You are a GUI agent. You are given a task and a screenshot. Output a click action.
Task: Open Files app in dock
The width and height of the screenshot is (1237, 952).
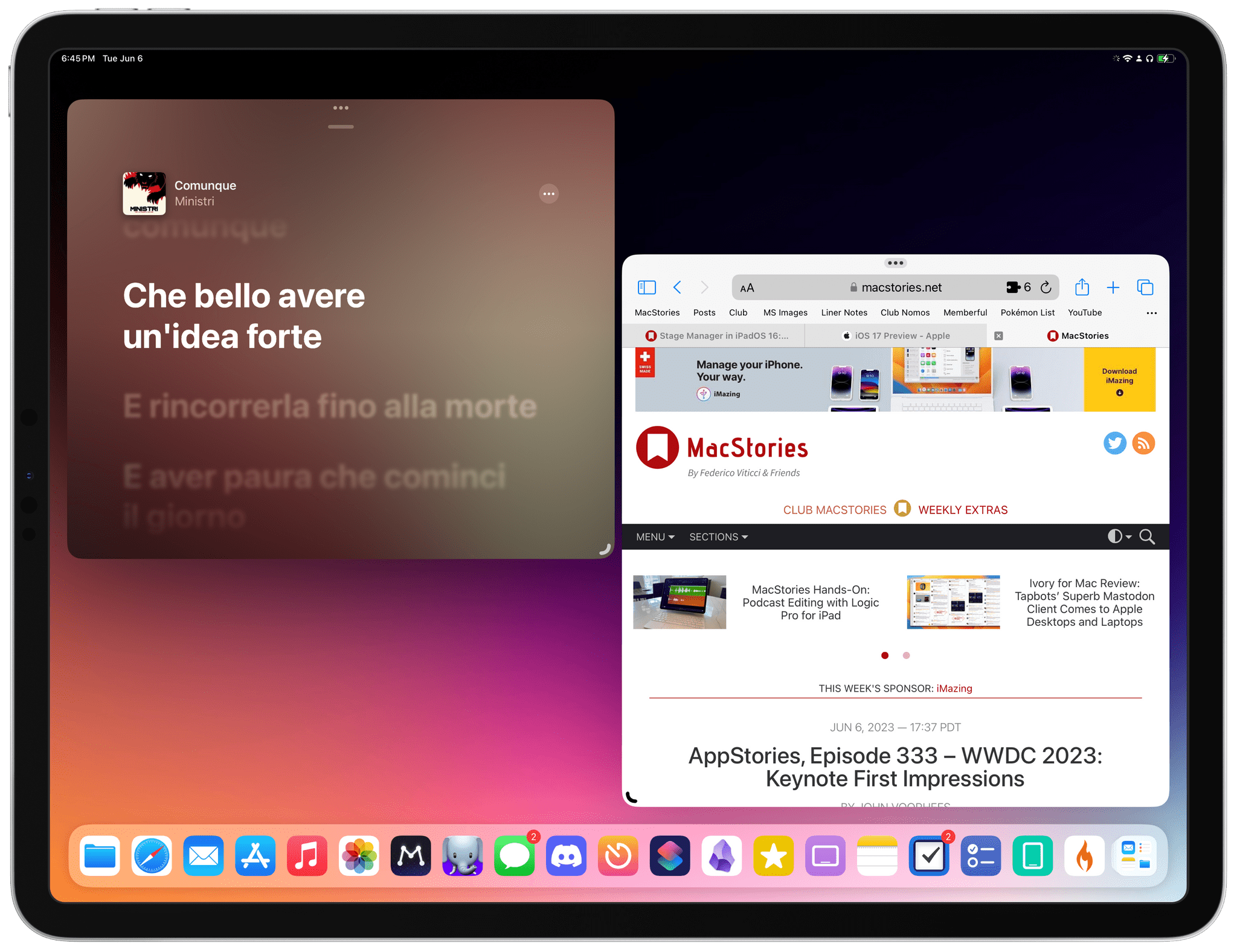100,856
